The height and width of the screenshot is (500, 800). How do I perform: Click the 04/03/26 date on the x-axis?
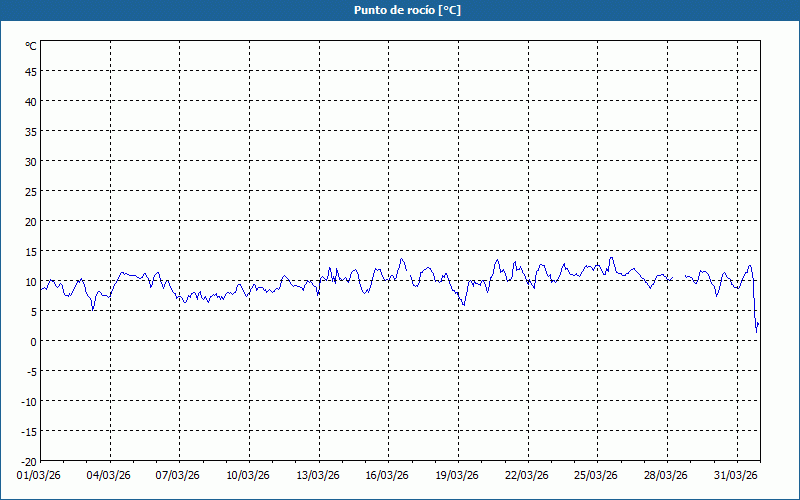tap(109, 475)
